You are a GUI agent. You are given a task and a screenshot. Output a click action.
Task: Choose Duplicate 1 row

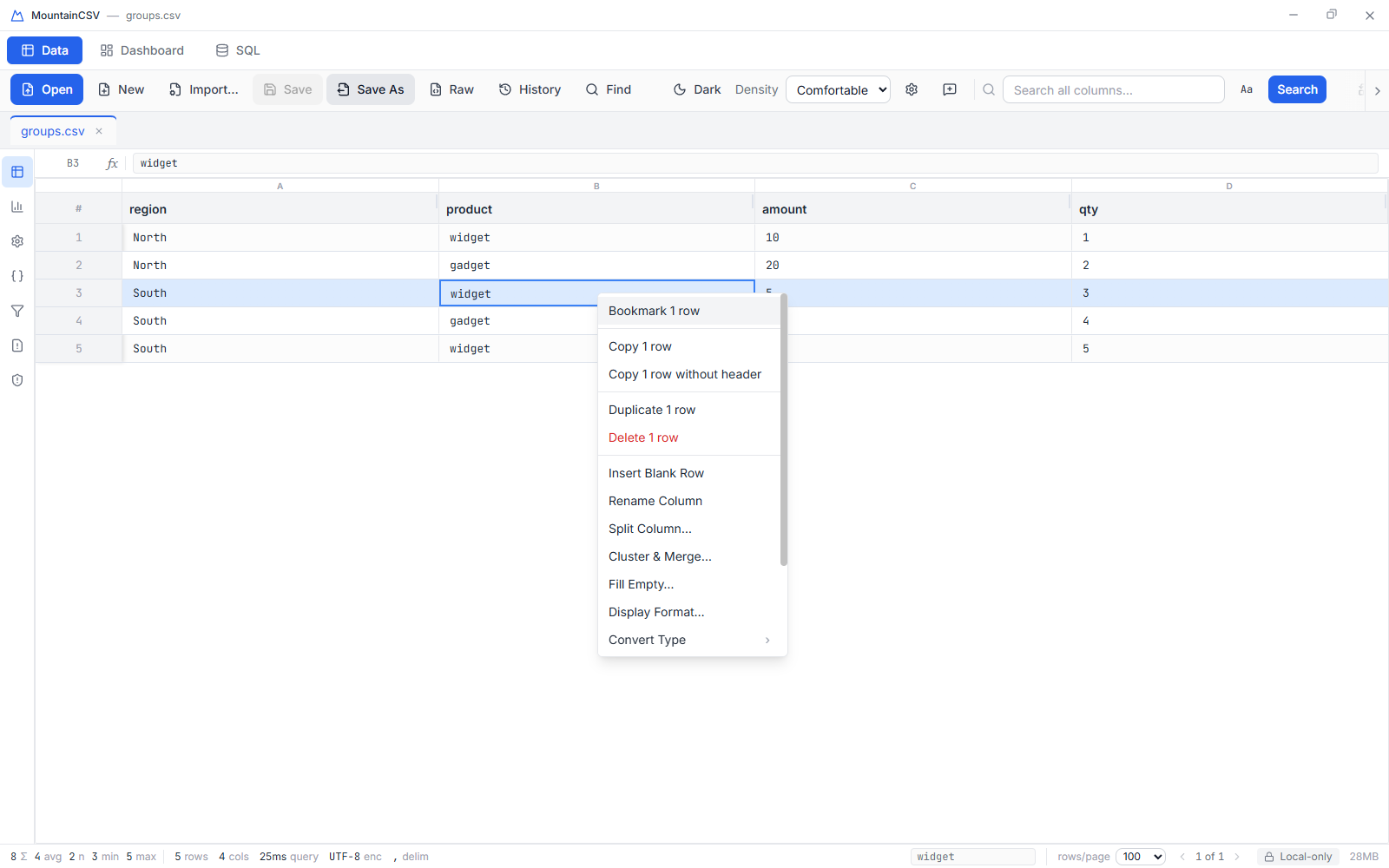click(689, 410)
